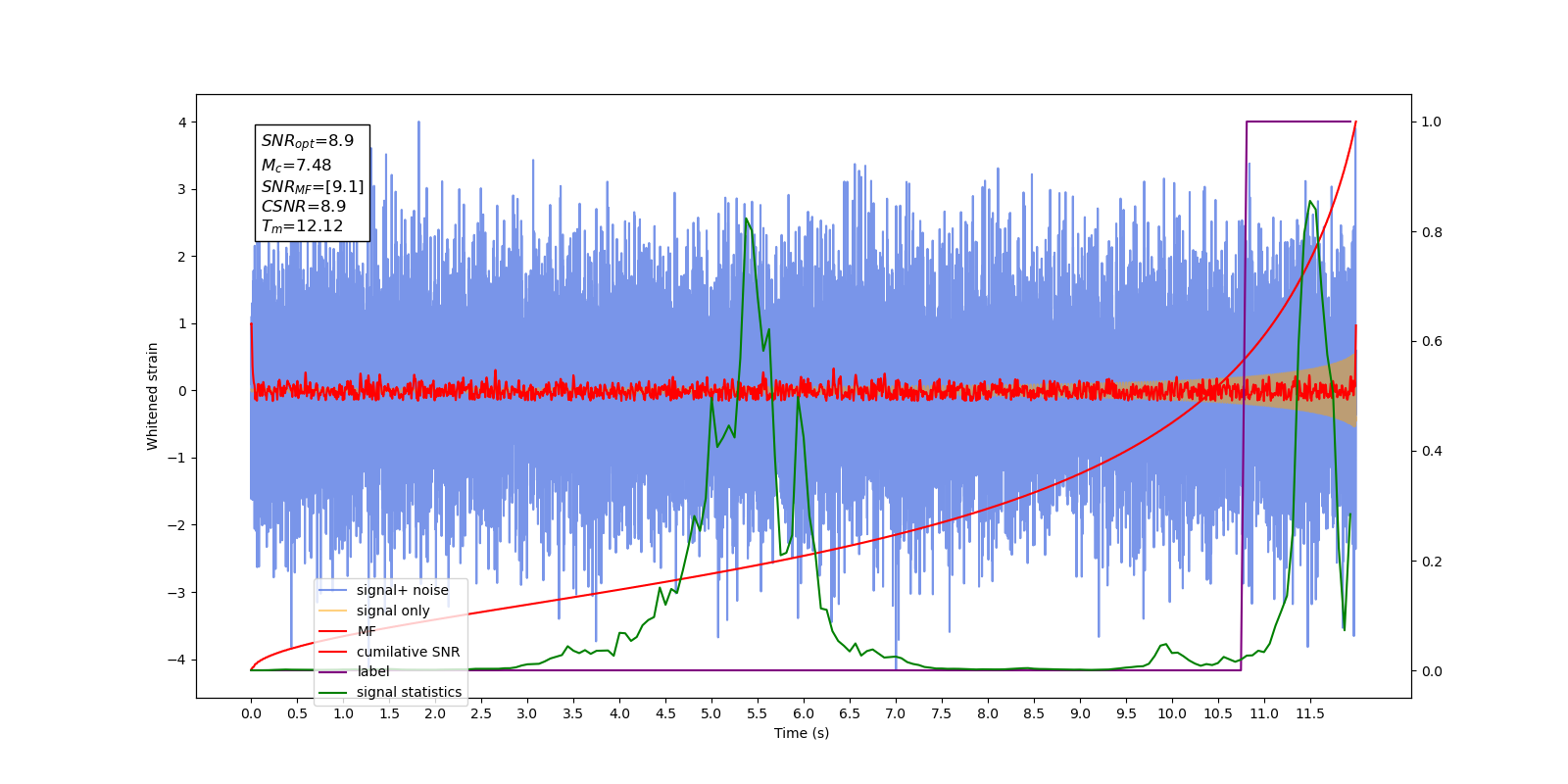The image size is (1568, 784).
Task: Click the 0.8 tick on right y-axis
Action: coord(1432,232)
